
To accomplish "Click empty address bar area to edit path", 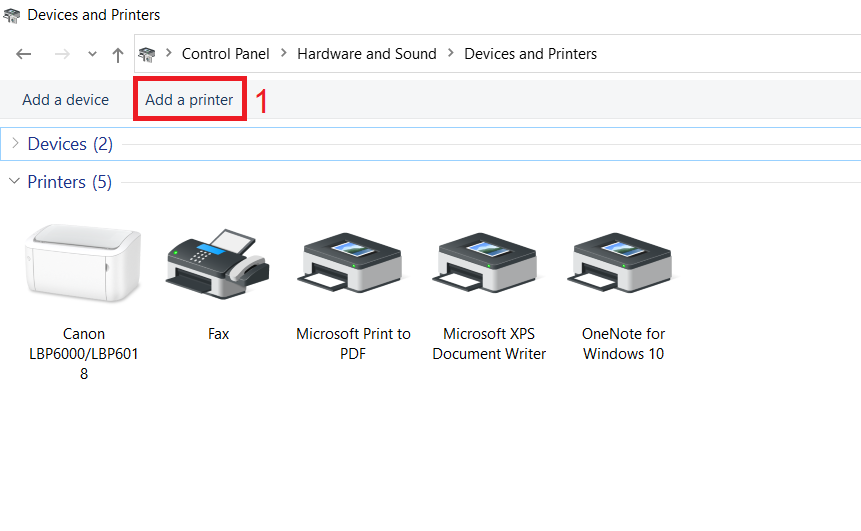I will tap(730, 54).
